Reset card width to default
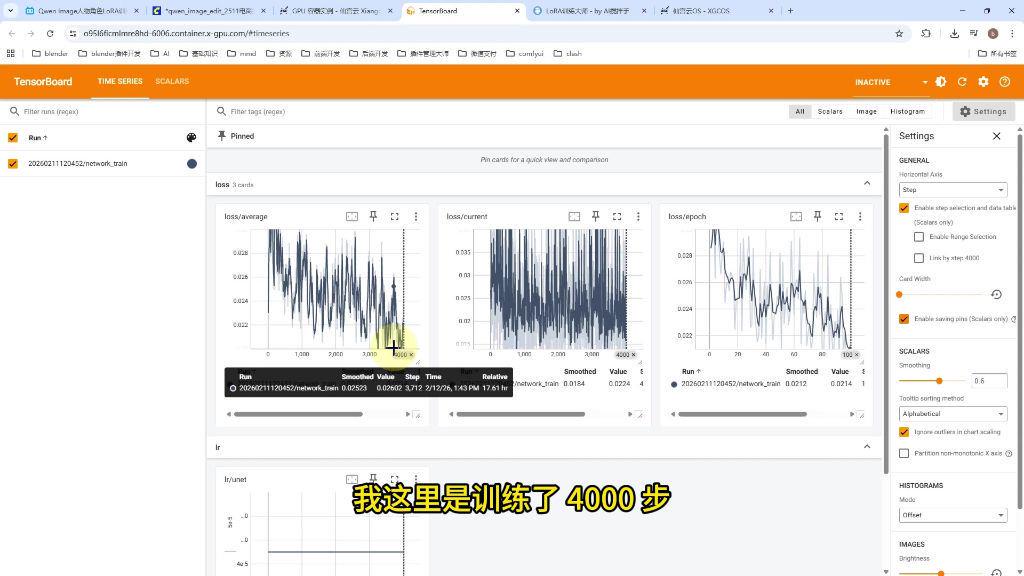The width and height of the screenshot is (1024, 576). [x=997, y=295]
